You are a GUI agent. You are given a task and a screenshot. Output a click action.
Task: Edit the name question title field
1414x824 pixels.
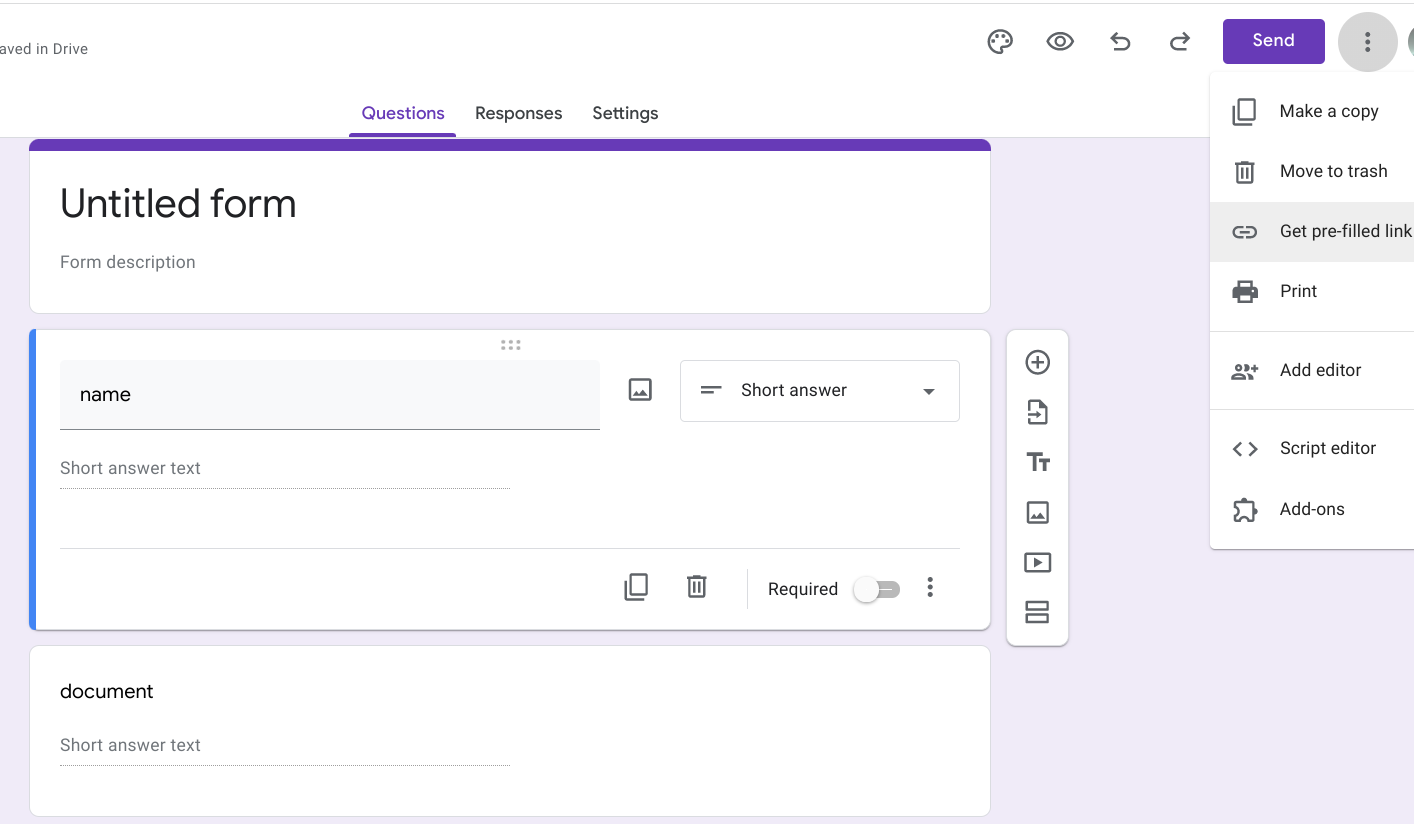(x=330, y=395)
